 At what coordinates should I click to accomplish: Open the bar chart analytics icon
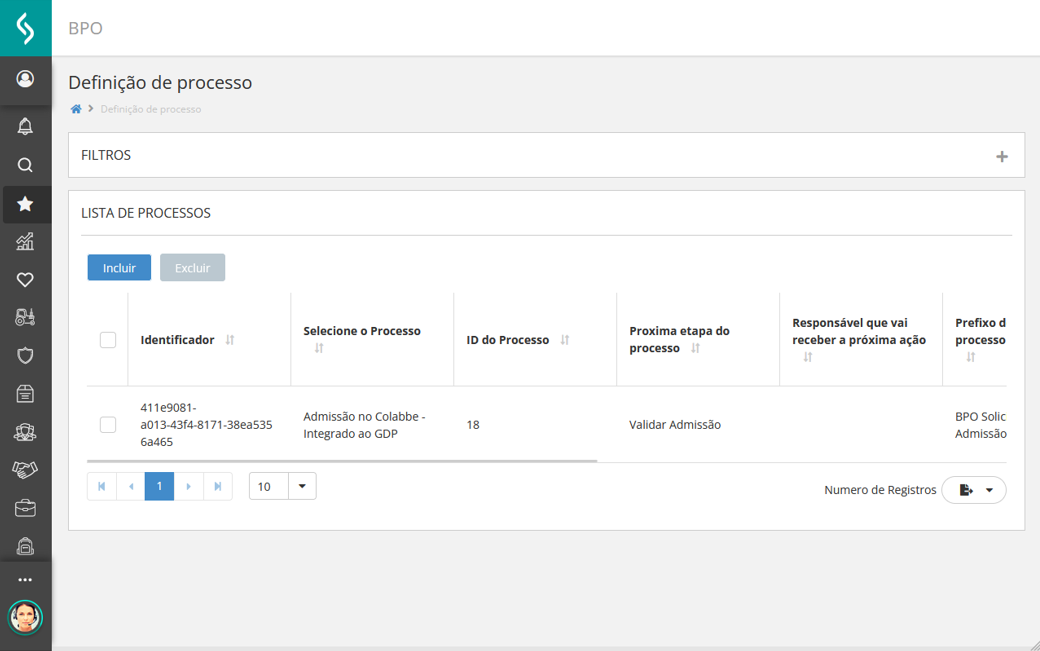pos(25,241)
